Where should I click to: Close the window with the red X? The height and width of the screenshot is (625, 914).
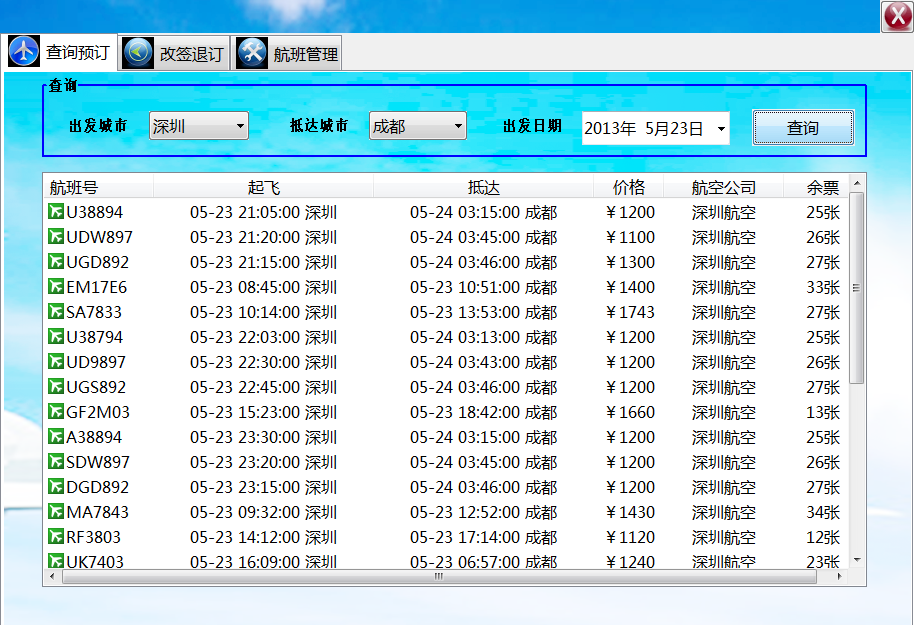(897, 16)
